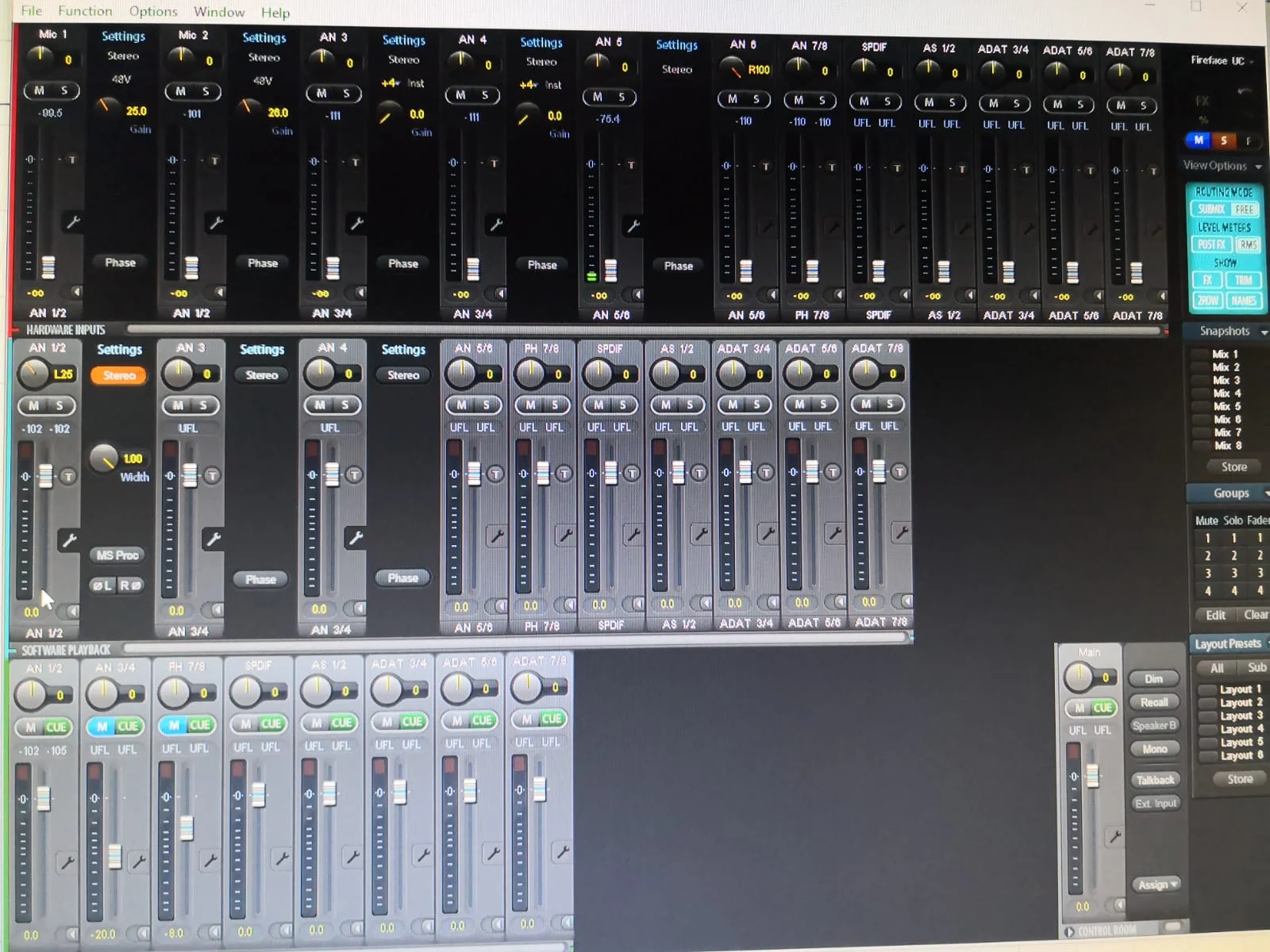Click the Talkback button

1154,780
